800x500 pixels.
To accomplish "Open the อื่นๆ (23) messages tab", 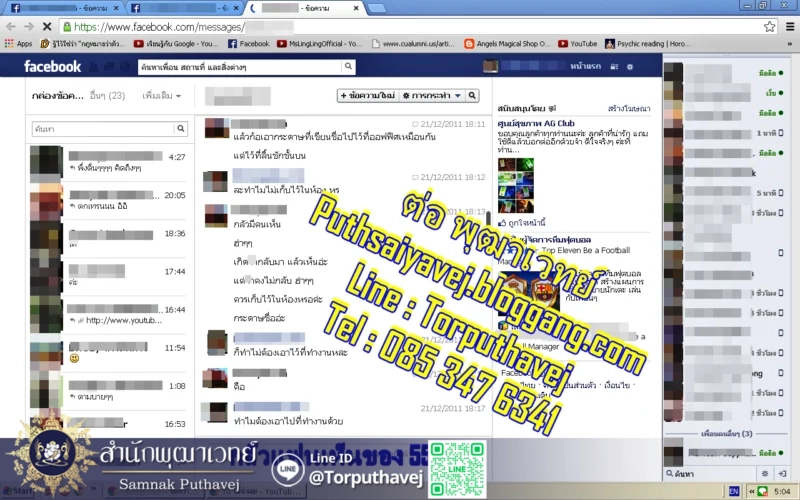I will pyautogui.click(x=107, y=95).
